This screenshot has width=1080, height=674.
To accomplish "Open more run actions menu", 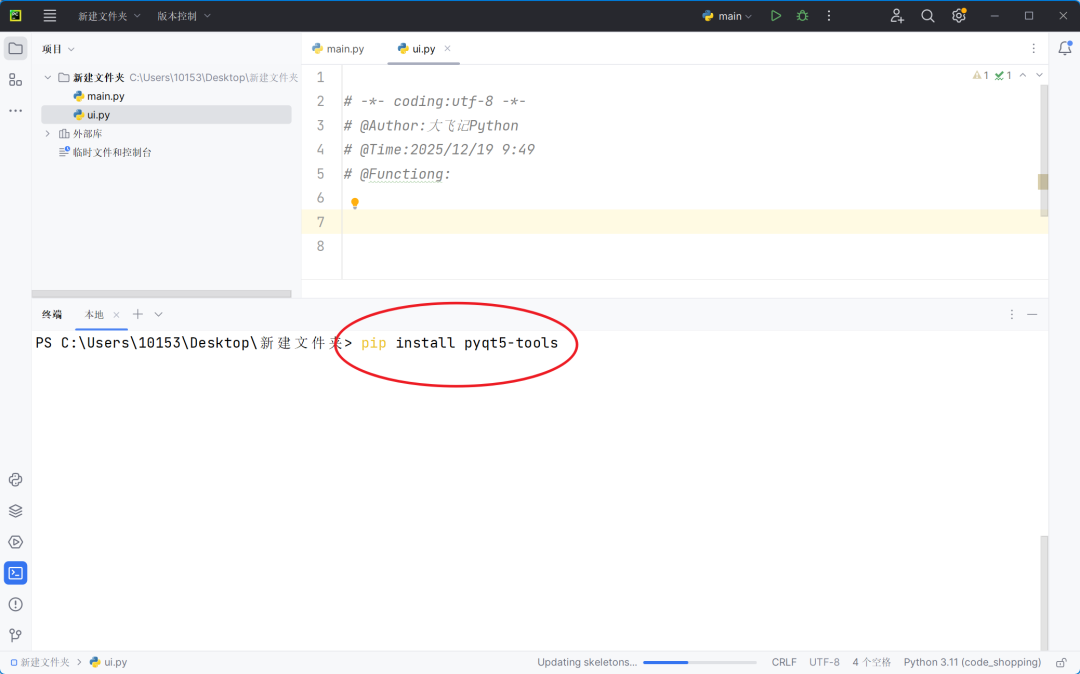I will pyautogui.click(x=829, y=16).
